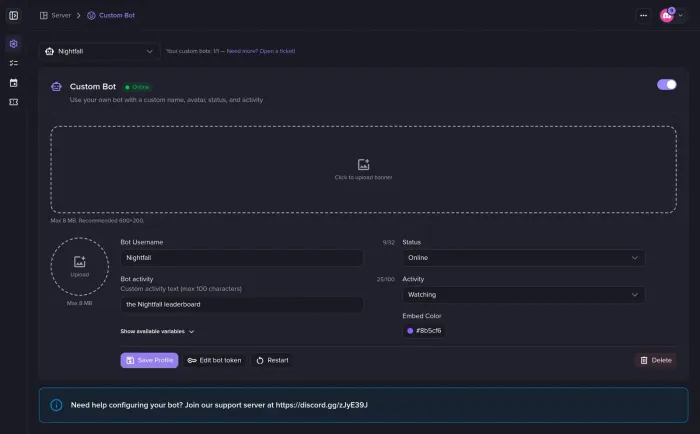Screen dimensions: 700x434
Task: Focus the Bot activity text field
Action: [x=242, y=305]
